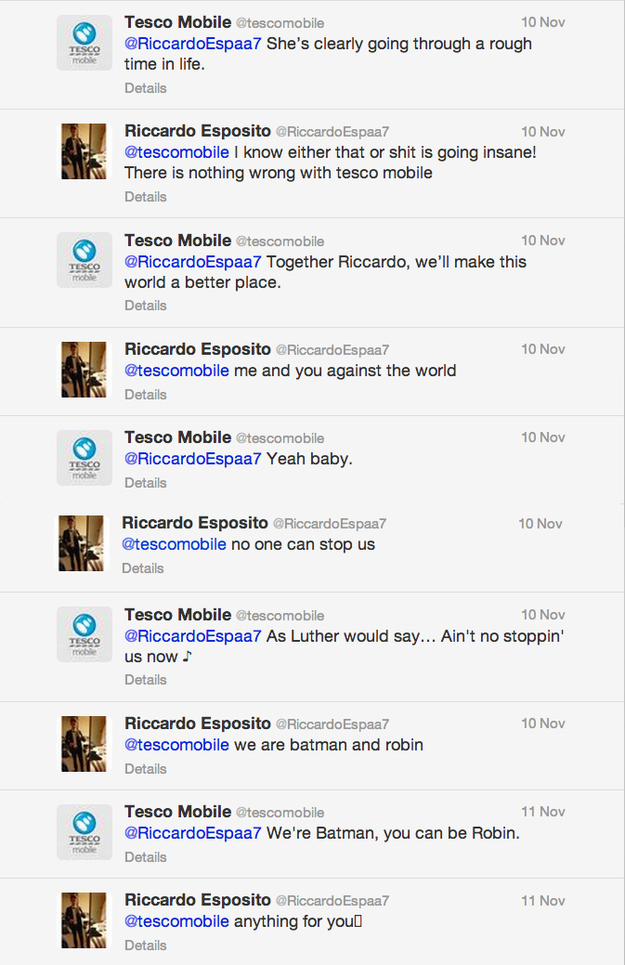Screen dimensions: 625x965
Task: Click Riccardo's avatar on 'nothing wrong' tweet
Action: [x=84, y=151]
